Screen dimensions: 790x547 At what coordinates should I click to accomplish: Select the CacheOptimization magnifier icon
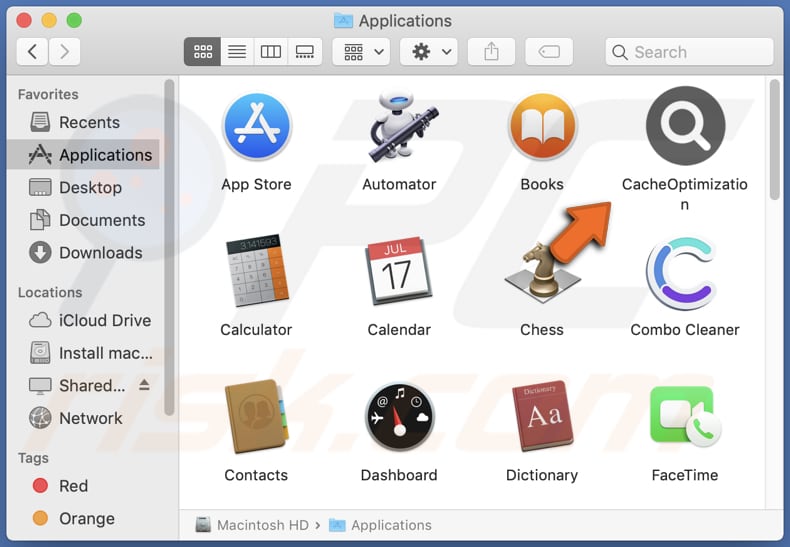685,125
